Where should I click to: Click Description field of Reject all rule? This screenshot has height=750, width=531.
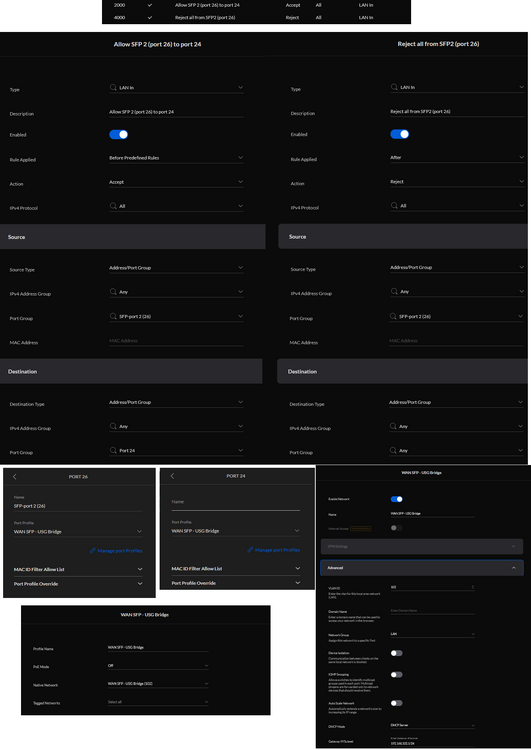[x=457, y=111]
